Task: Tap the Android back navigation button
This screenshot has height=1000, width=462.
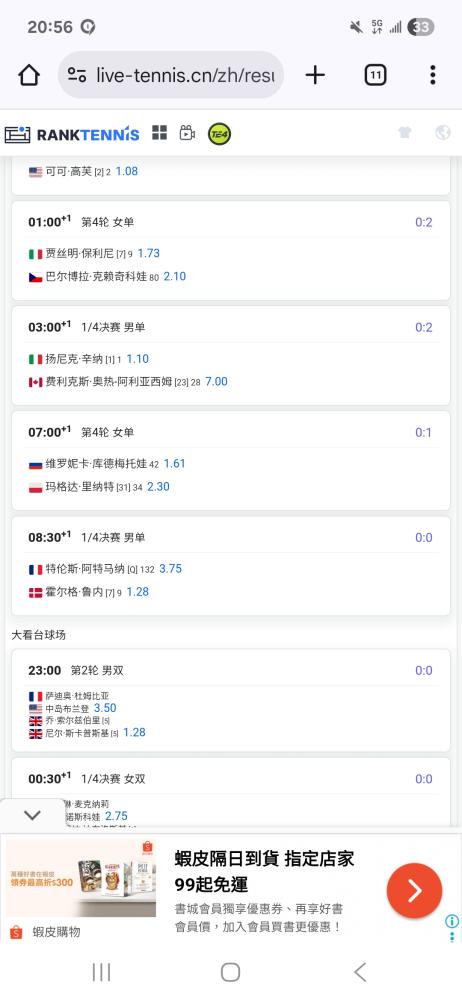Action: 360,972
